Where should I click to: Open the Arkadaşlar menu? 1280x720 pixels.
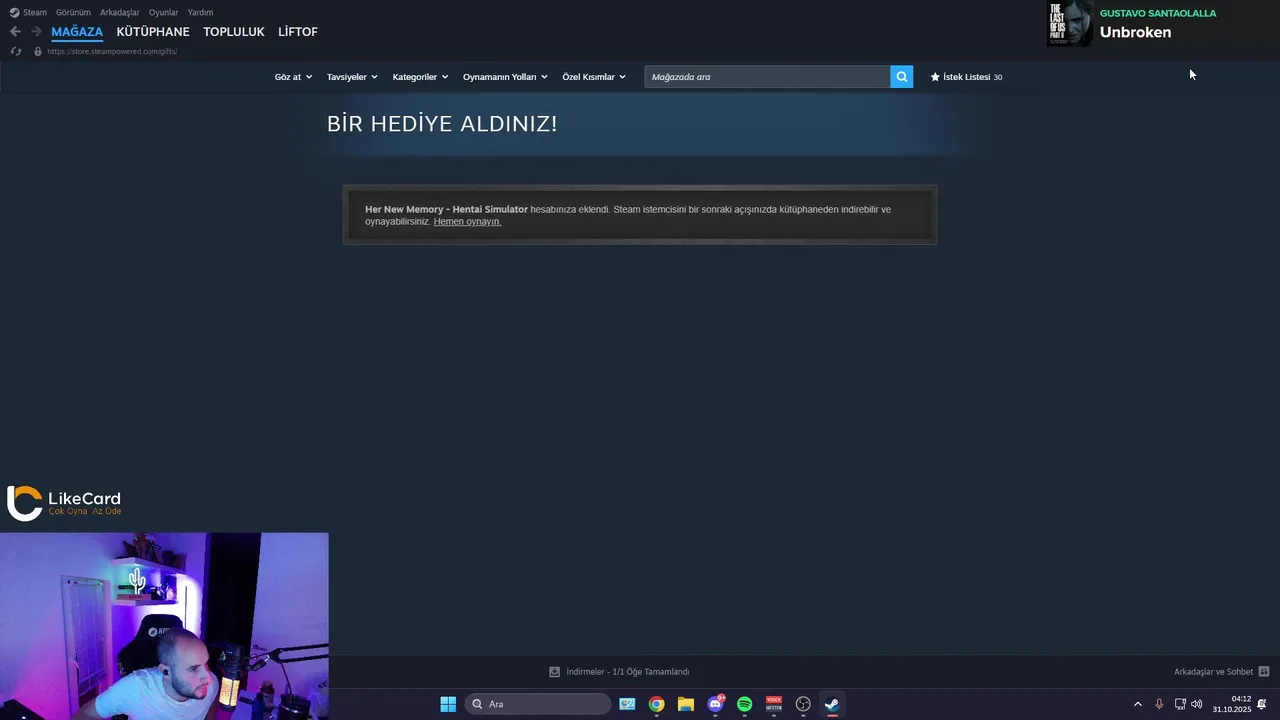click(120, 13)
